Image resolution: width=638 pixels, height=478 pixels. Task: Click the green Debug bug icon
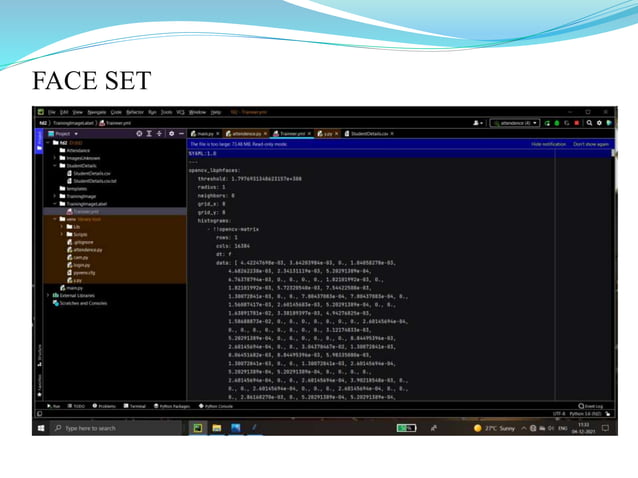(x=557, y=123)
